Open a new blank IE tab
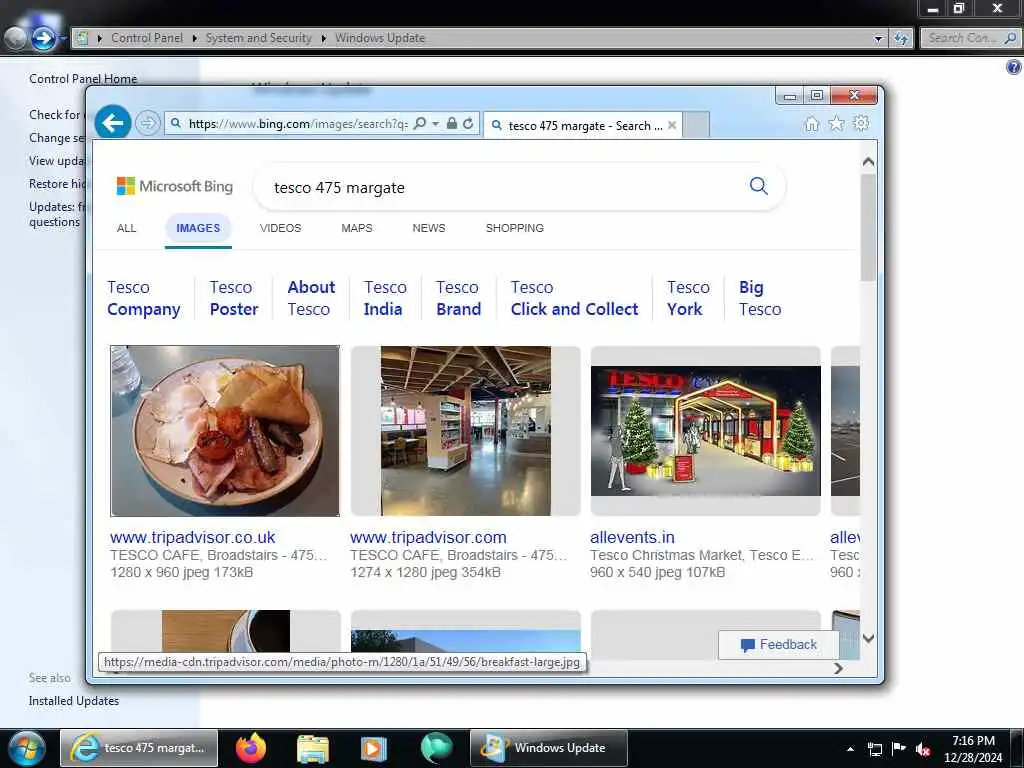 tap(696, 125)
